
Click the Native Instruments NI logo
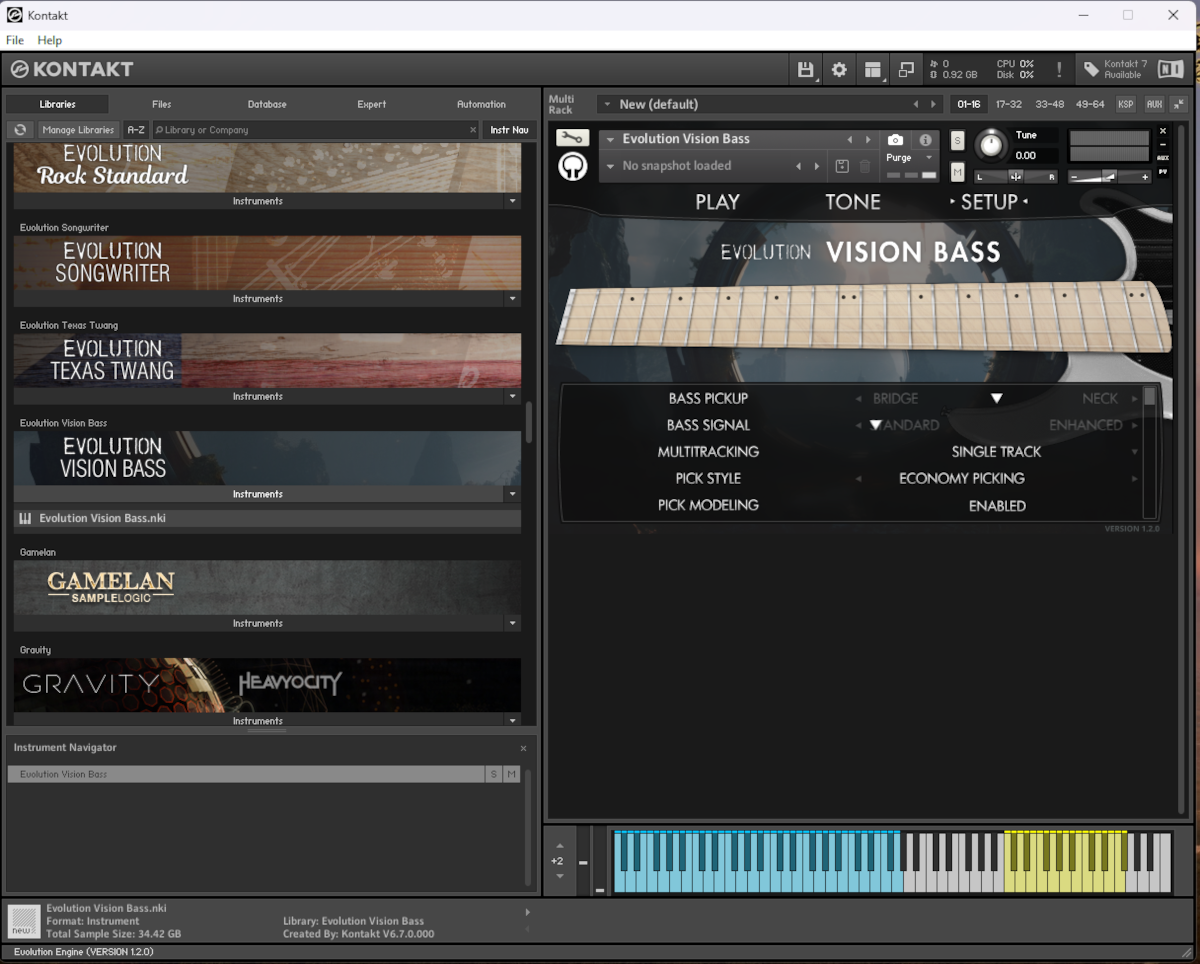point(1170,69)
